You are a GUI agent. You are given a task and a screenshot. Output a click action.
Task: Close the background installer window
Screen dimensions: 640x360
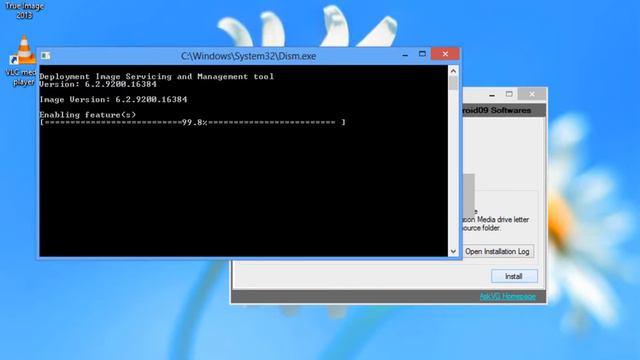click(x=532, y=94)
